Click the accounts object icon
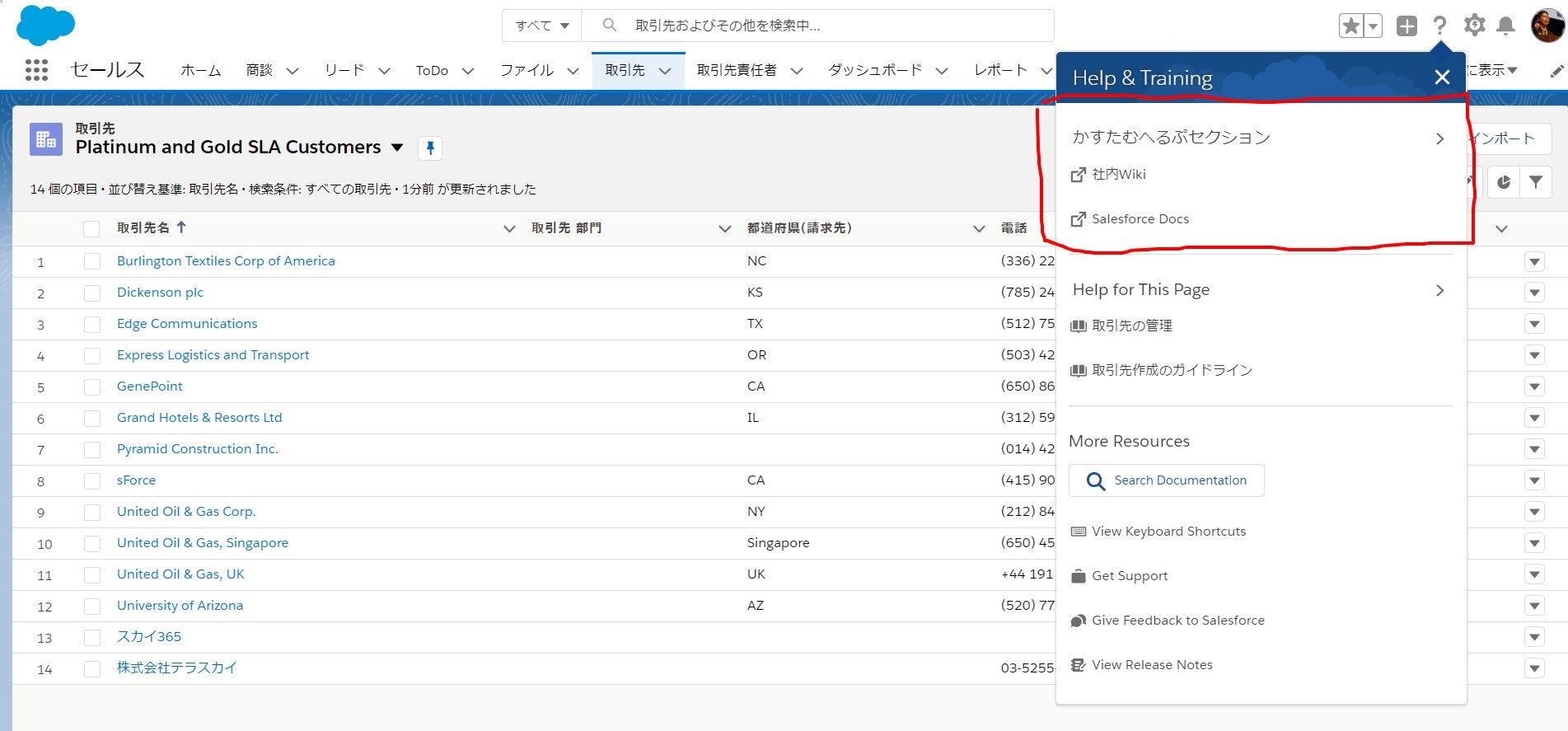This screenshot has height=731, width=1568. pos(46,139)
